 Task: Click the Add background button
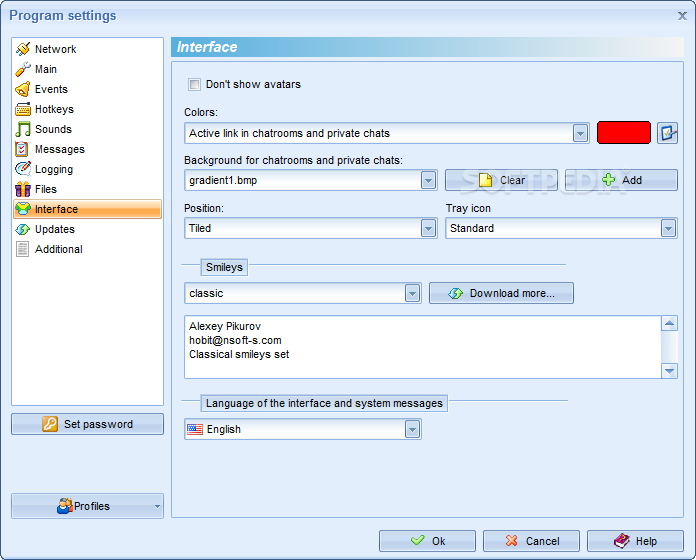621,180
